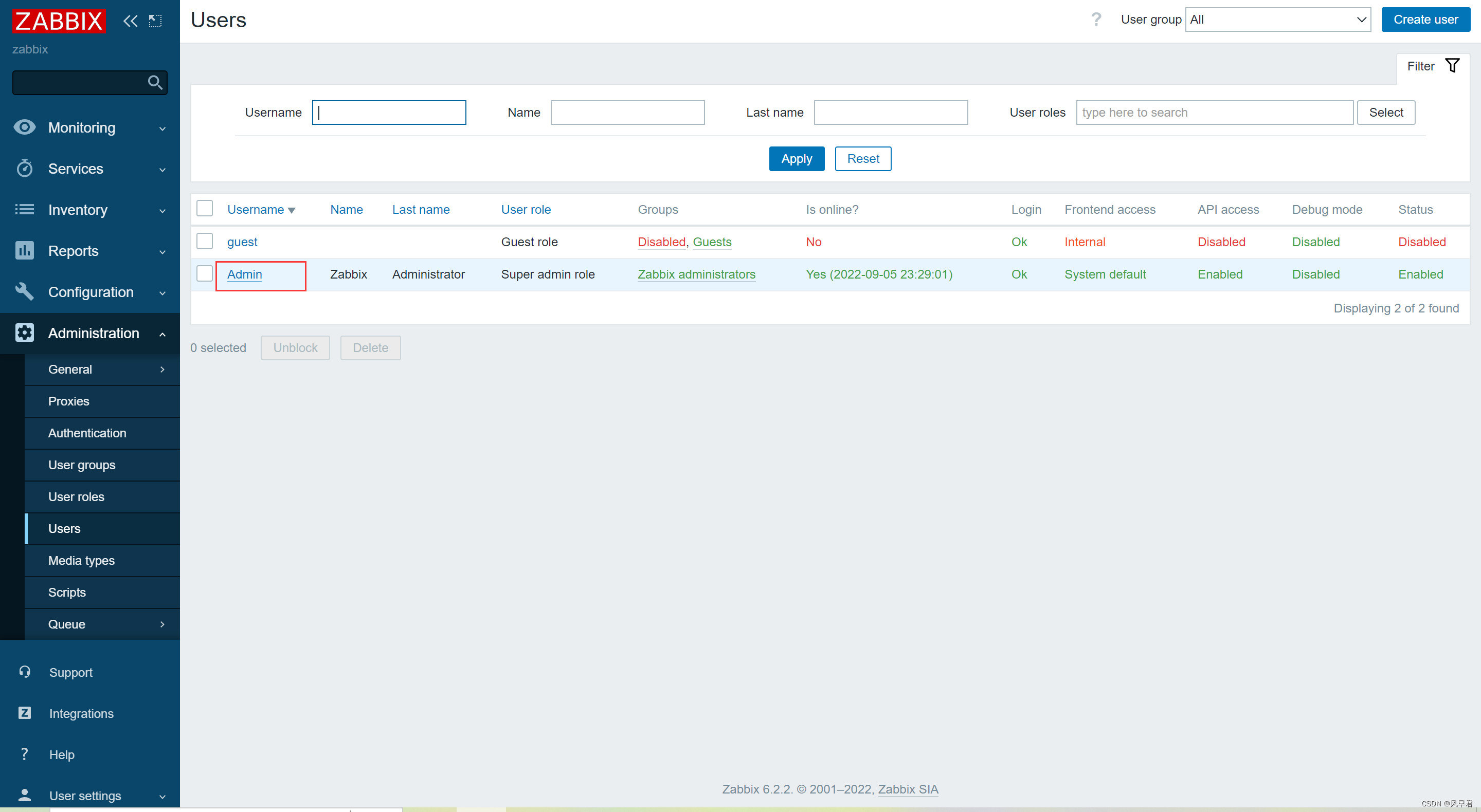Viewport: 1481px width, 812px height.
Task: Click the Services stopwatch icon
Action: (24, 169)
